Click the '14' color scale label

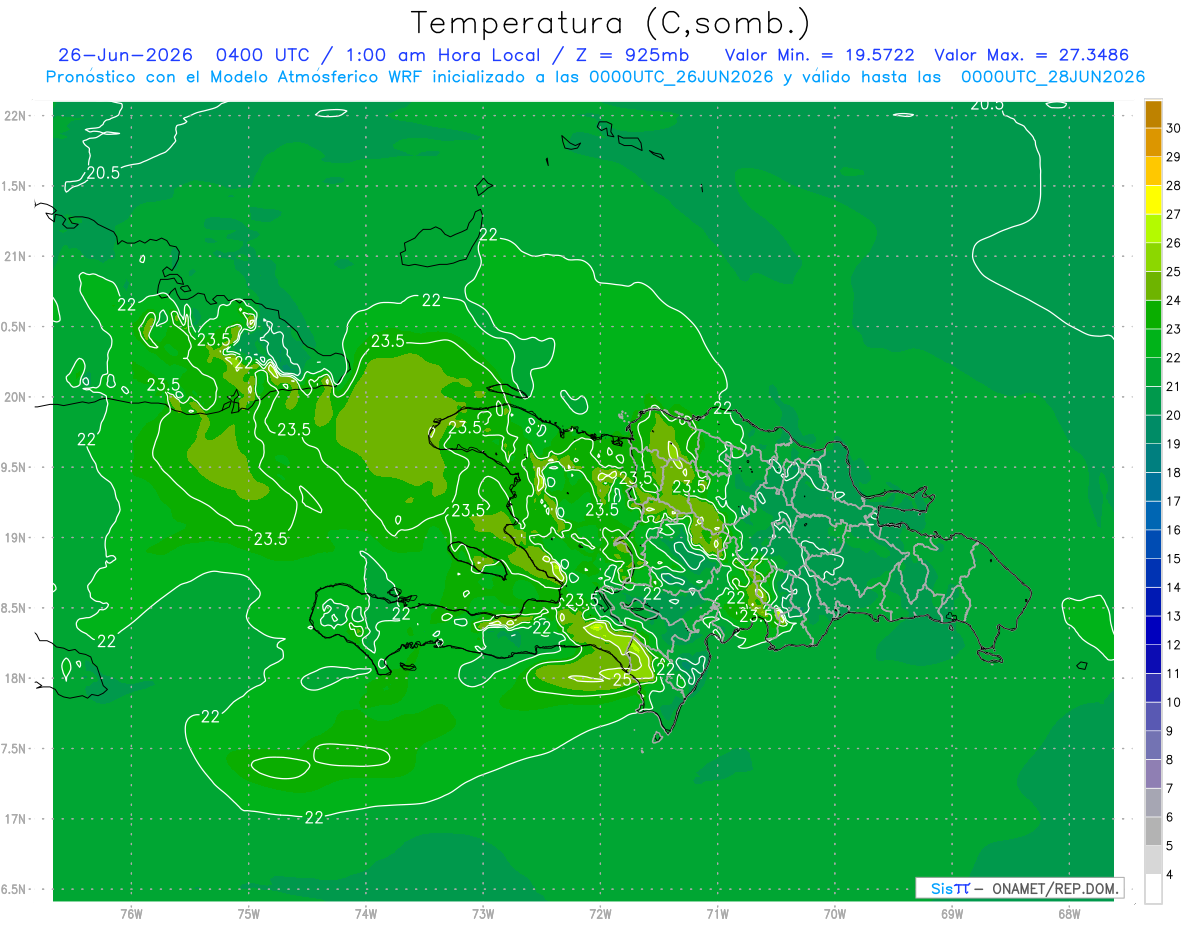click(1174, 587)
